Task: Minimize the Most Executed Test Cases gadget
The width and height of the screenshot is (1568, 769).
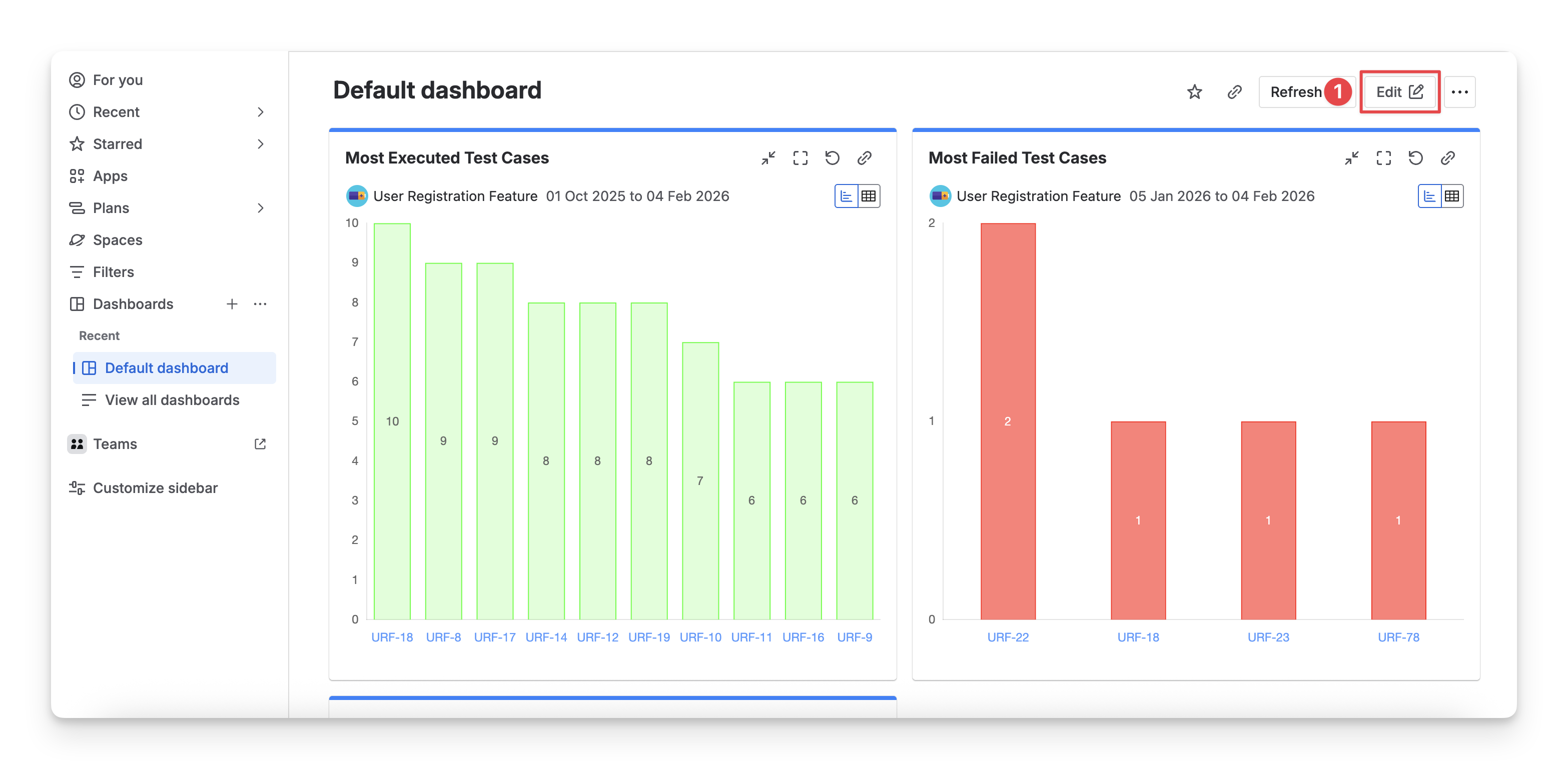Action: coord(768,158)
